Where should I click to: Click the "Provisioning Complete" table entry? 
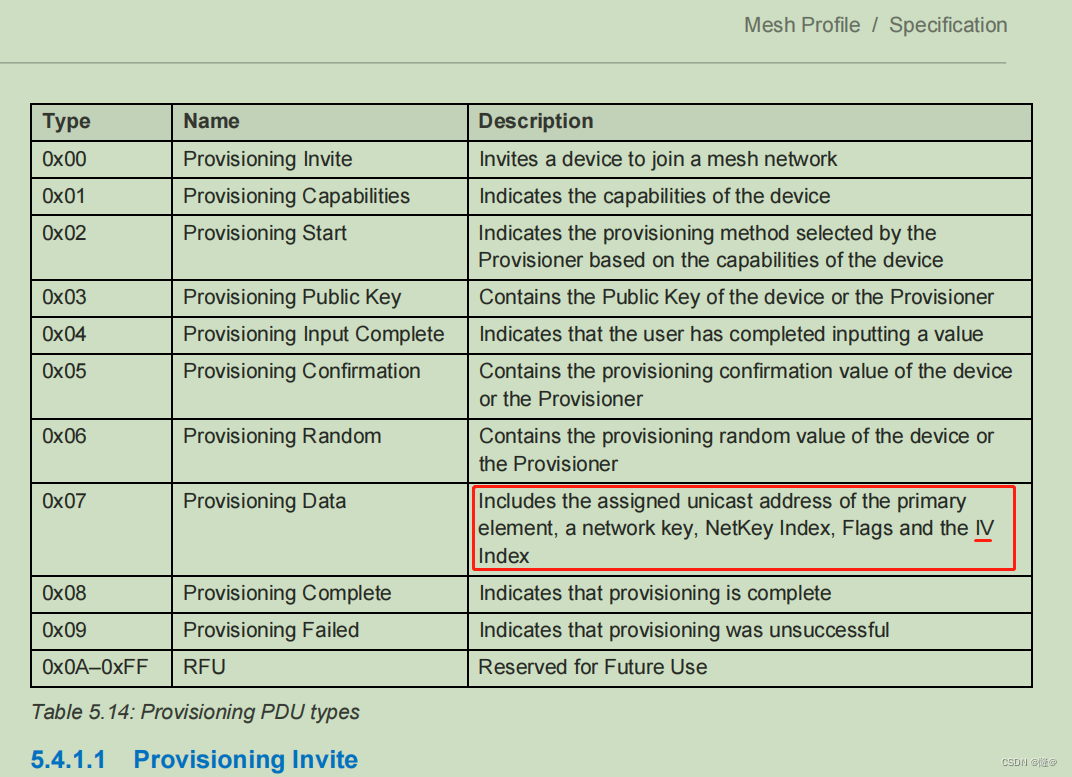(x=287, y=593)
